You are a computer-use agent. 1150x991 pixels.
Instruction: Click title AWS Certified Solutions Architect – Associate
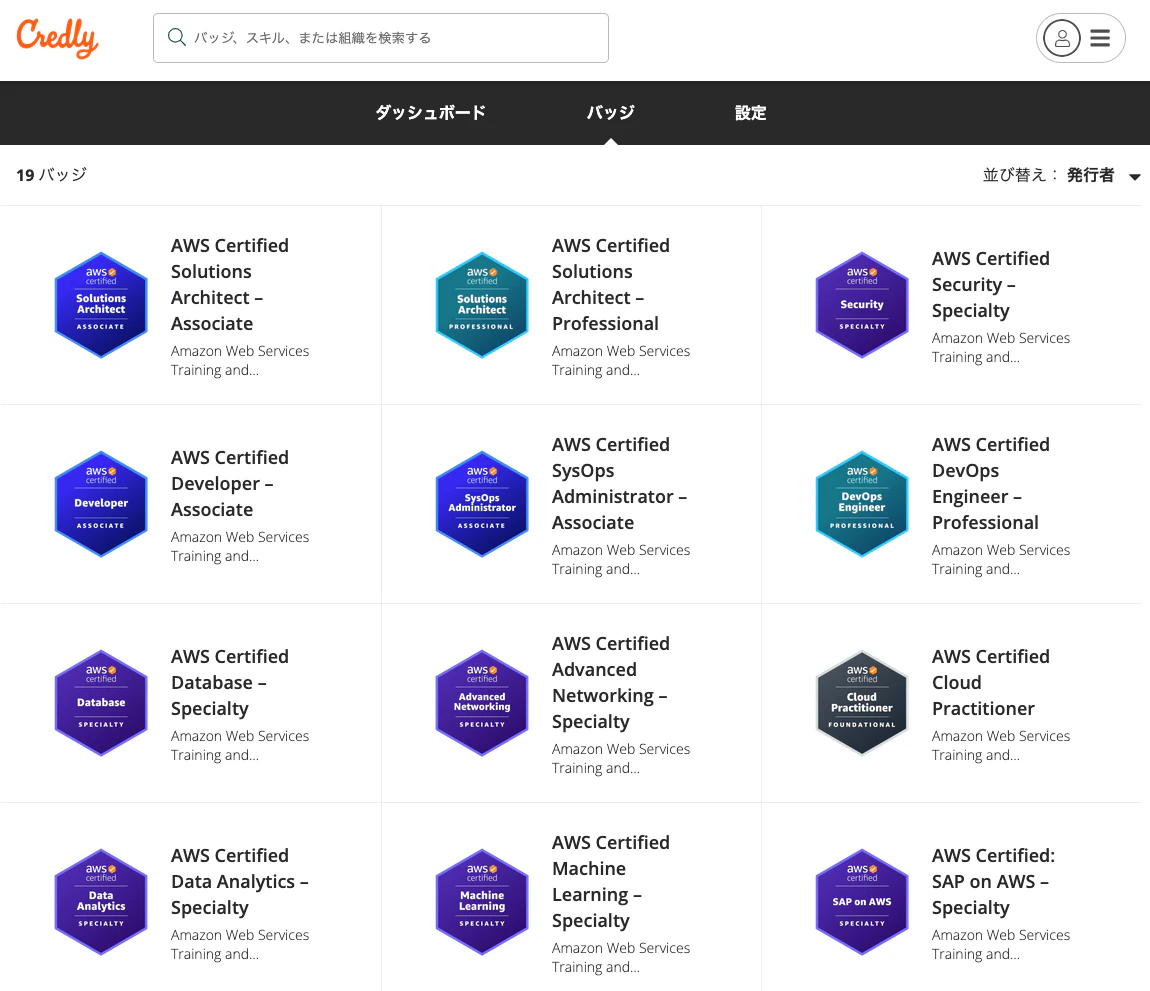pyautogui.click(x=230, y=285)
